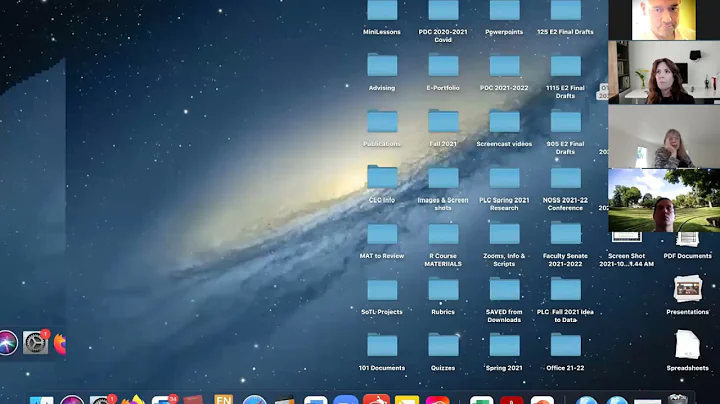
Task: Launch Siri from the left icon strip
Action: (8, 342)
